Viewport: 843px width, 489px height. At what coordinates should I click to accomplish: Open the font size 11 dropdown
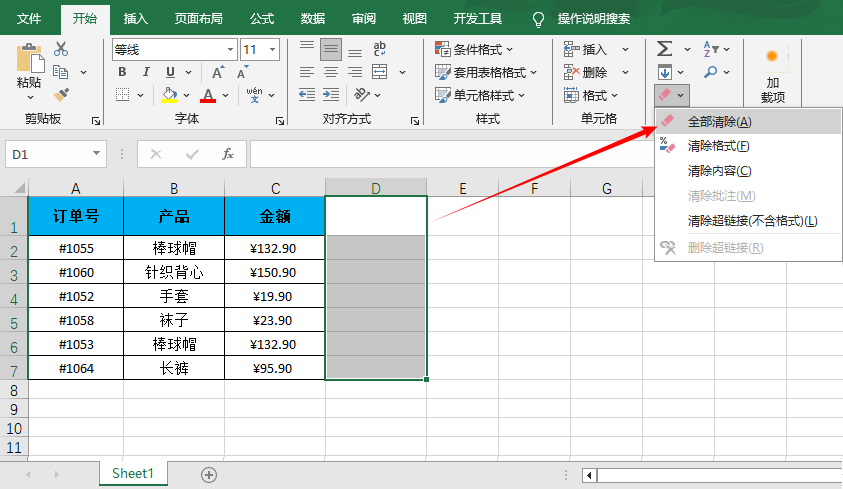(273, 49)
